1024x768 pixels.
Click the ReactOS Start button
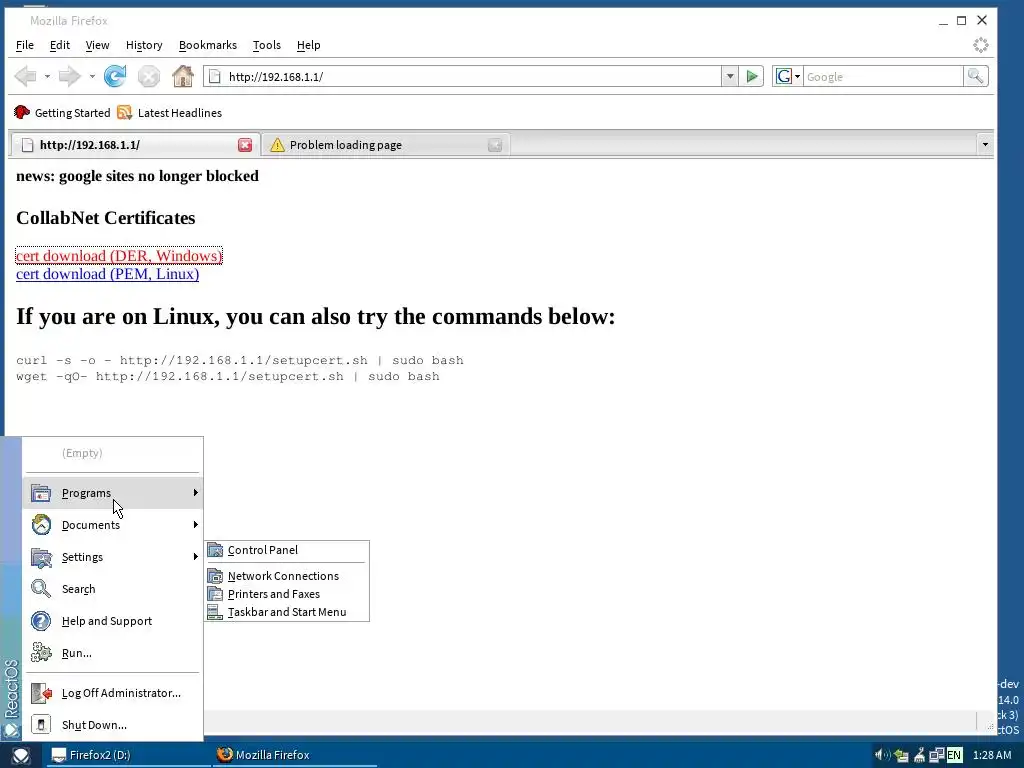click(20, 756)
